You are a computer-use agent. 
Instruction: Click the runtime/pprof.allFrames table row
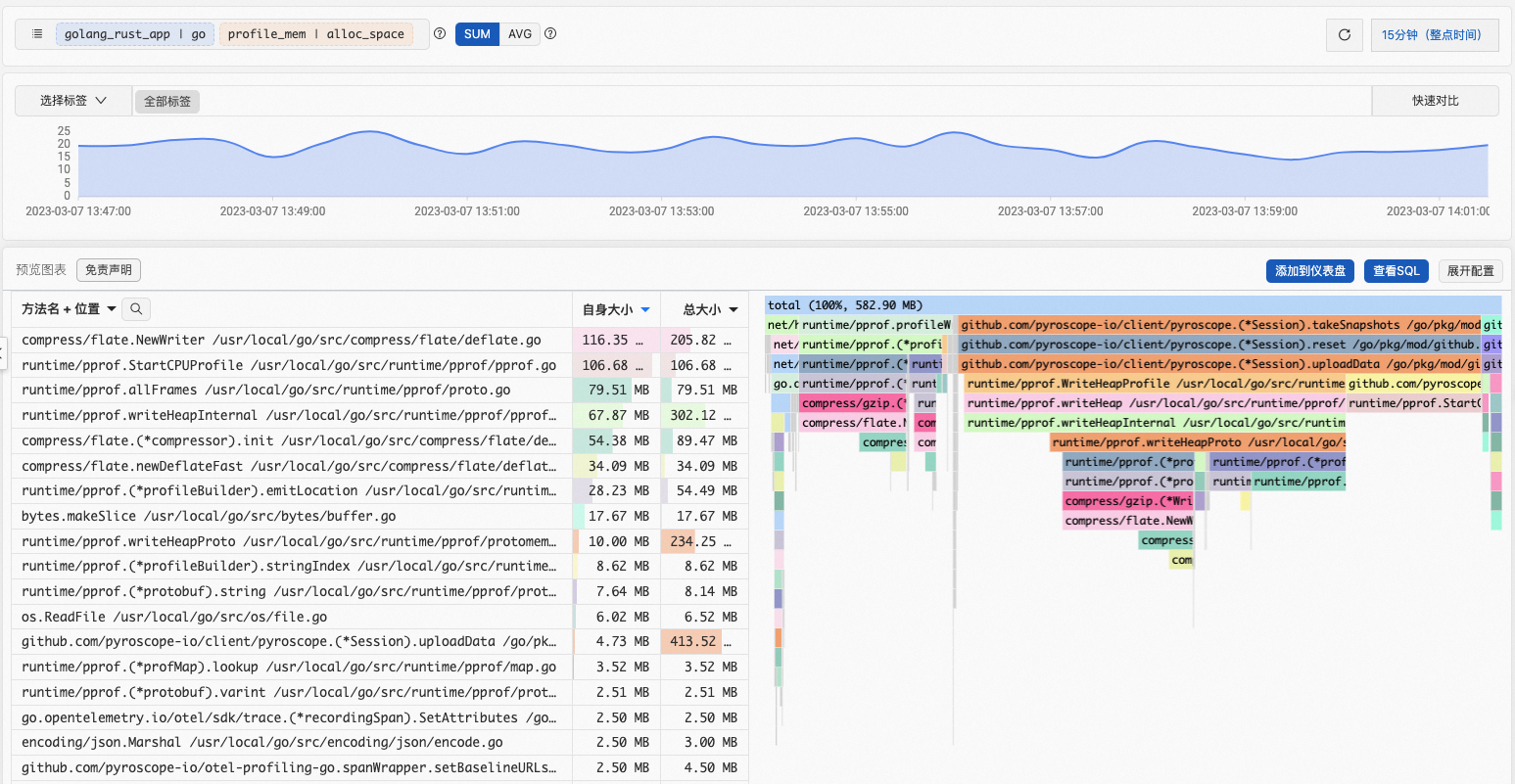380,391
